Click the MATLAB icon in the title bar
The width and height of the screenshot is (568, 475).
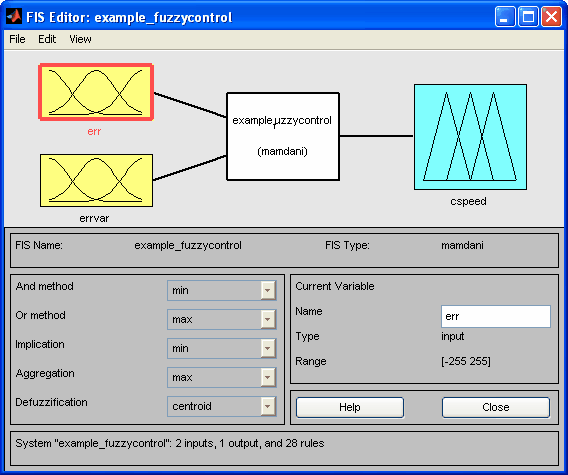(x=14, y=17)
